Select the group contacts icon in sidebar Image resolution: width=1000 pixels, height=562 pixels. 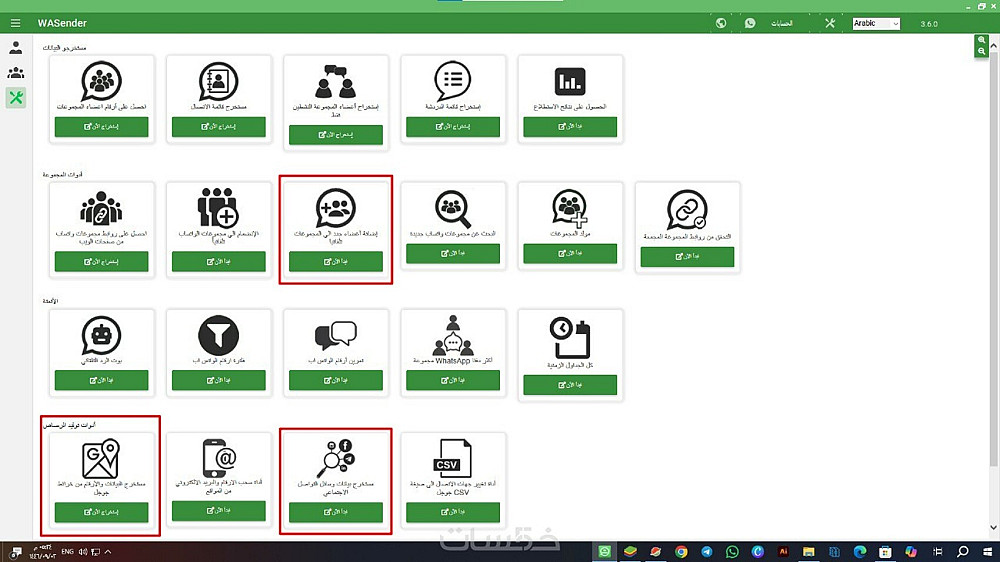click(16, 72)
